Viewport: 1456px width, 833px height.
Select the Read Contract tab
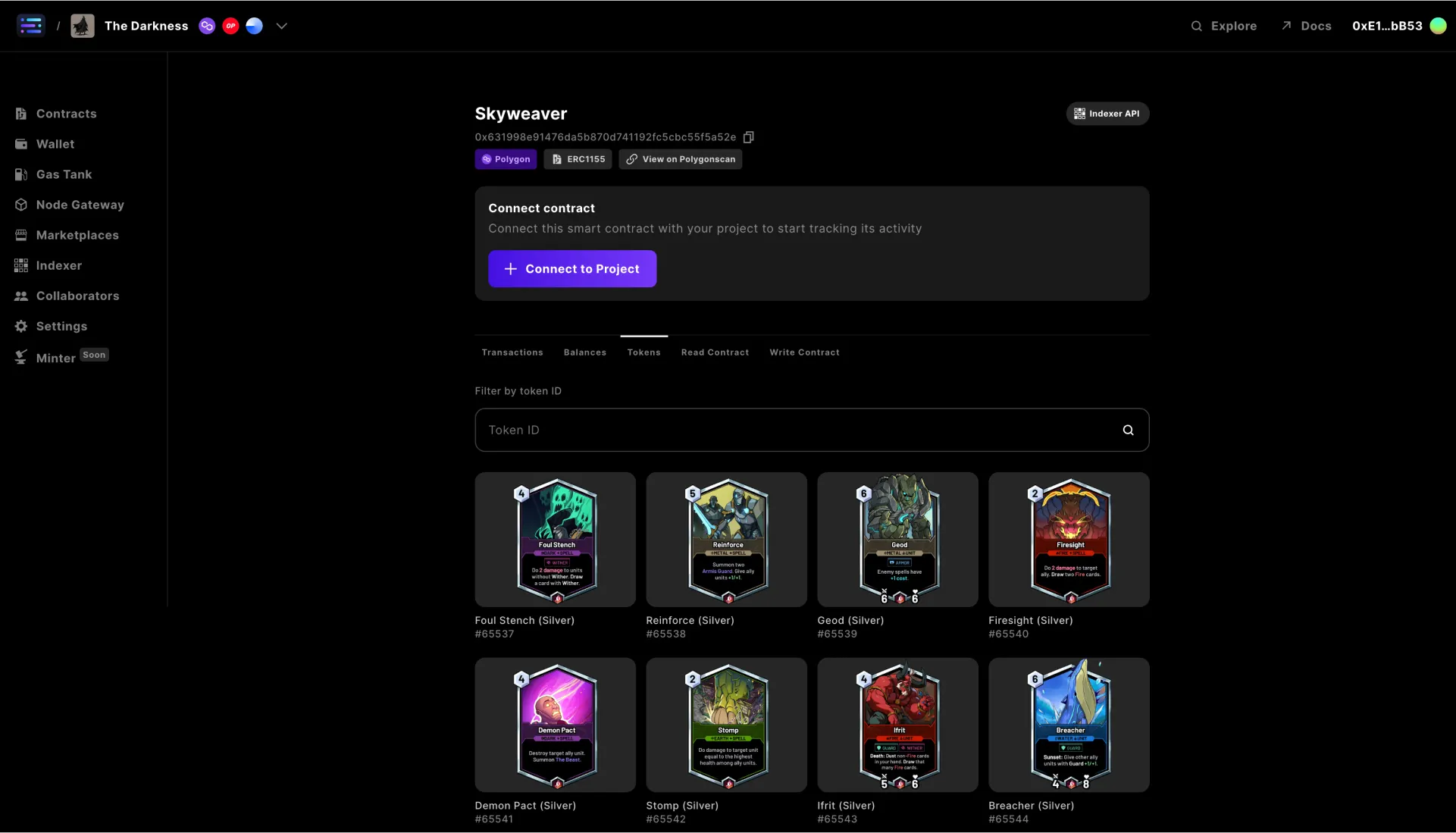pyautogui.click(x=715, y=352)
